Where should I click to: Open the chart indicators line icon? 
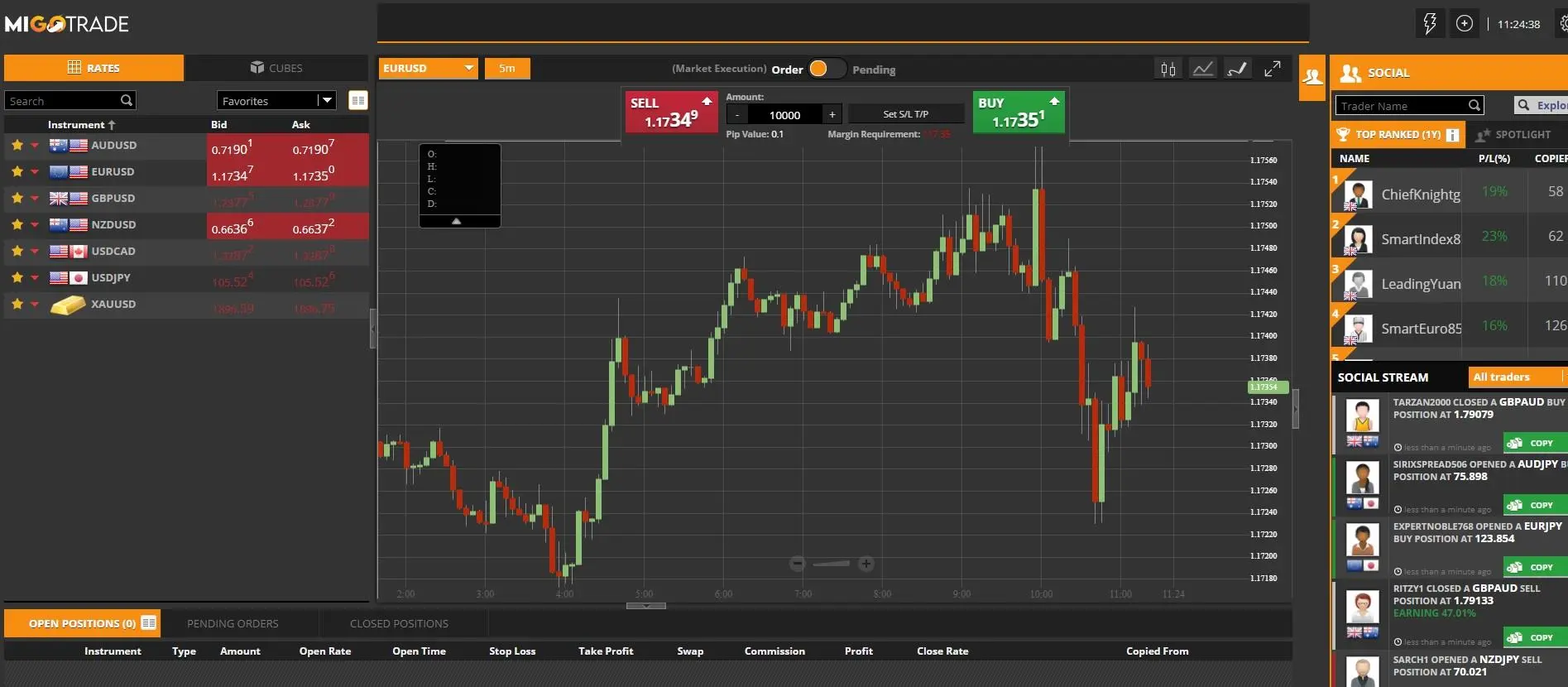[x=1203, y=69]
